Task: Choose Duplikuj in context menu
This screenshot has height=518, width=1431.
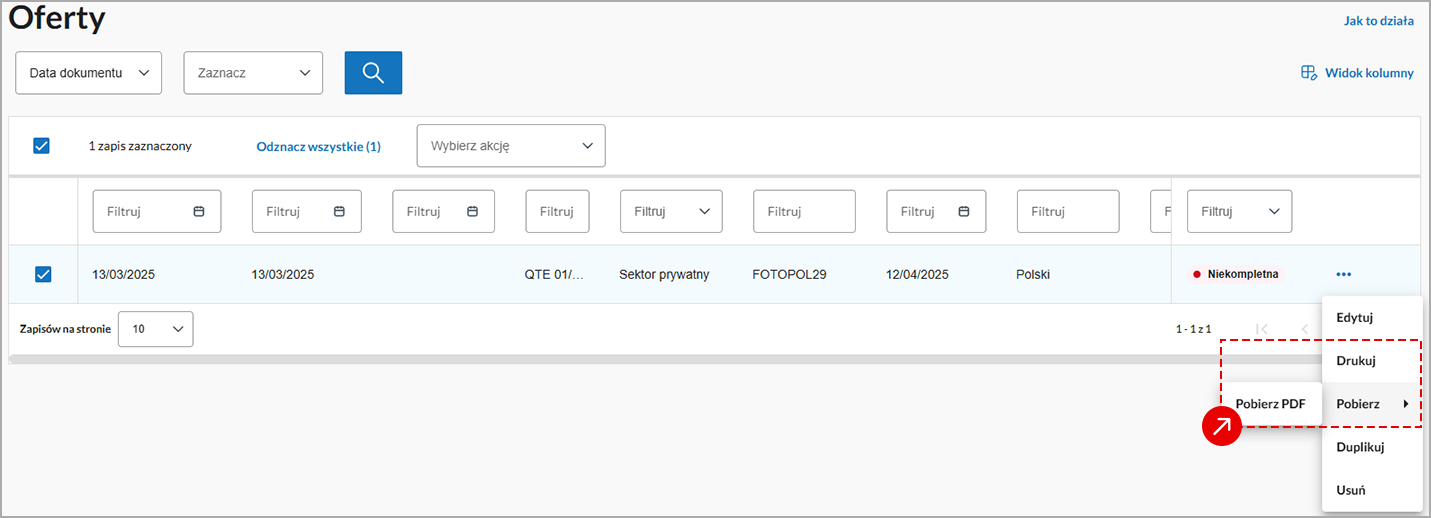Action: click(1360, 447)
